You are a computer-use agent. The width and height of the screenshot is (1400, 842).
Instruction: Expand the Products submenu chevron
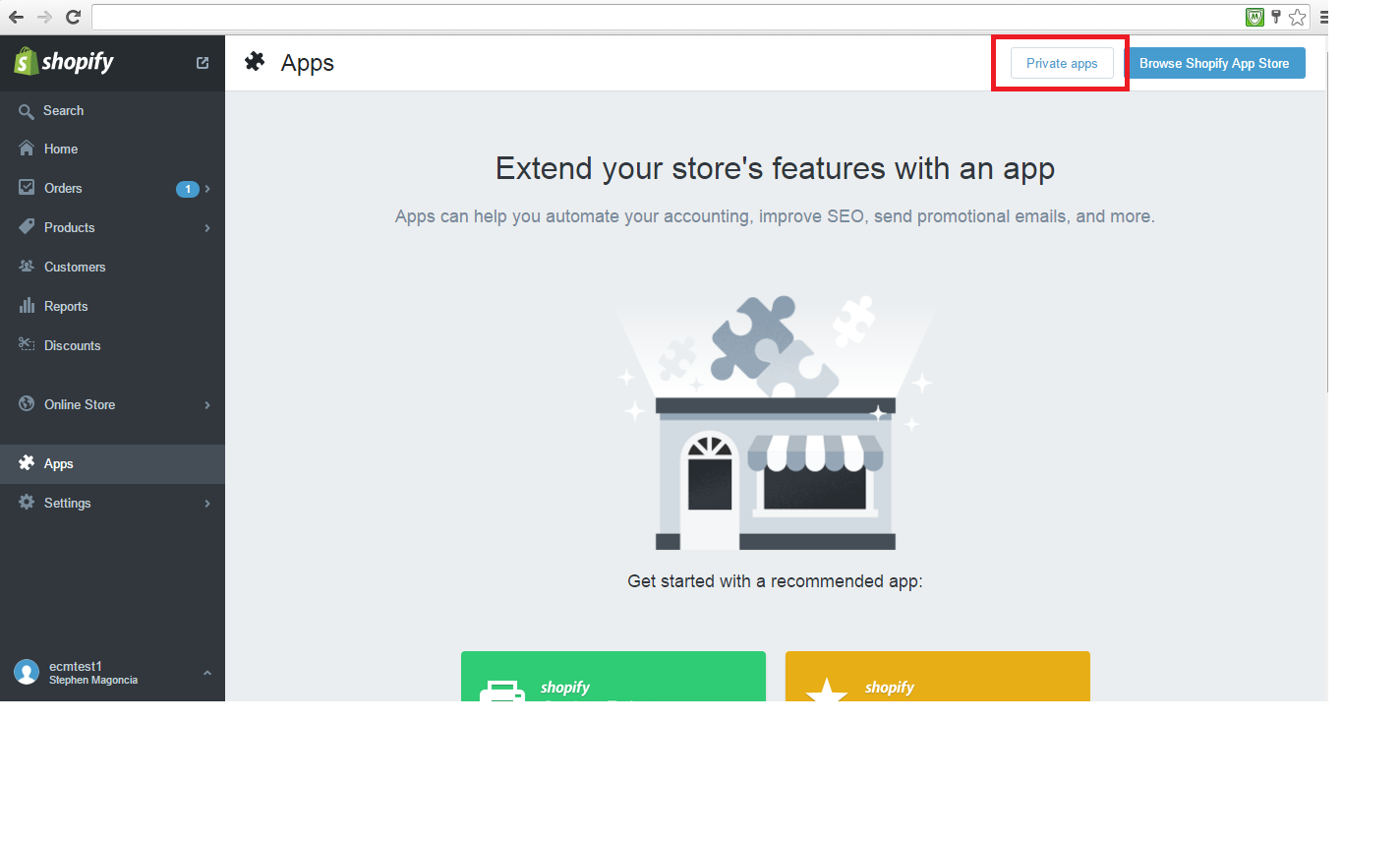pyautogui.click(x=207, y=228)
